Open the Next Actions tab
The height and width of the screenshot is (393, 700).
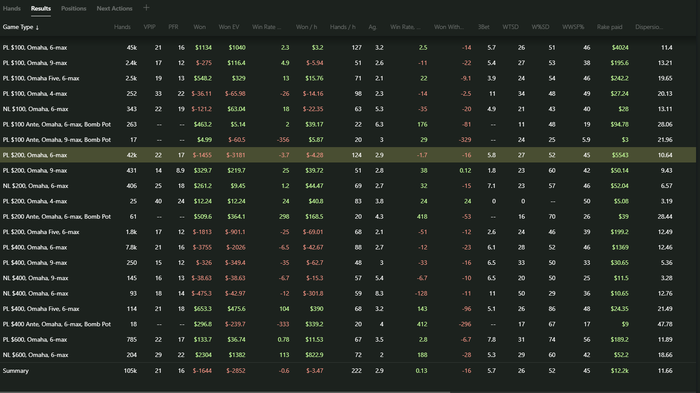tap(114, 8)
